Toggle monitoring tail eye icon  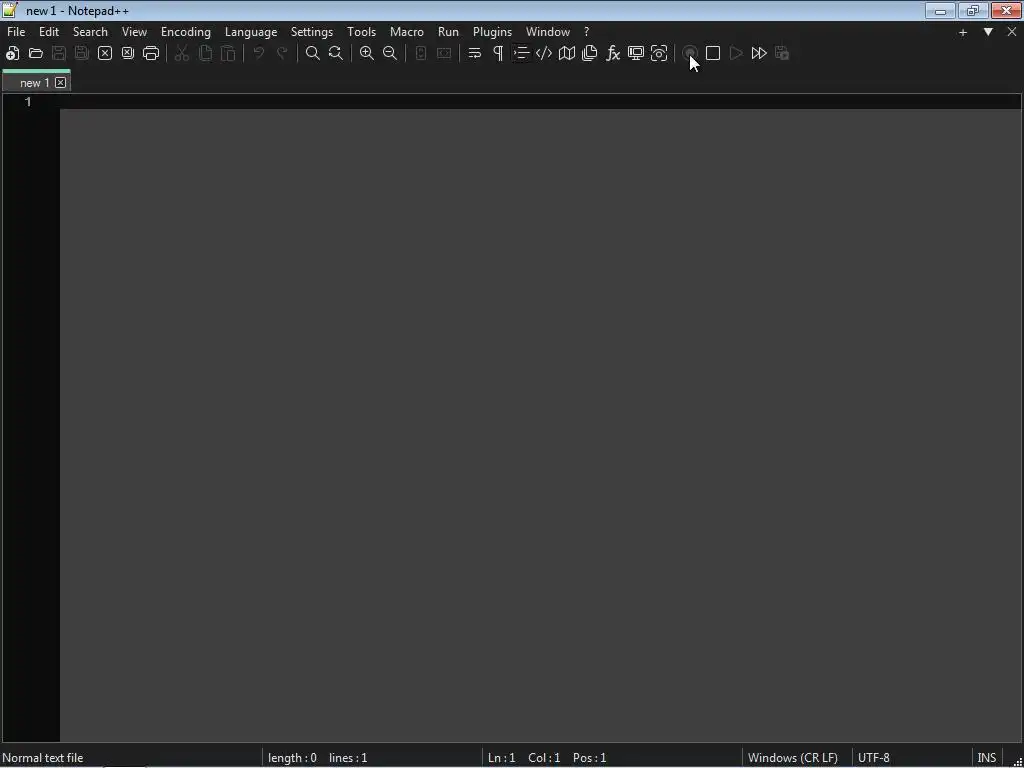point(659,54)
